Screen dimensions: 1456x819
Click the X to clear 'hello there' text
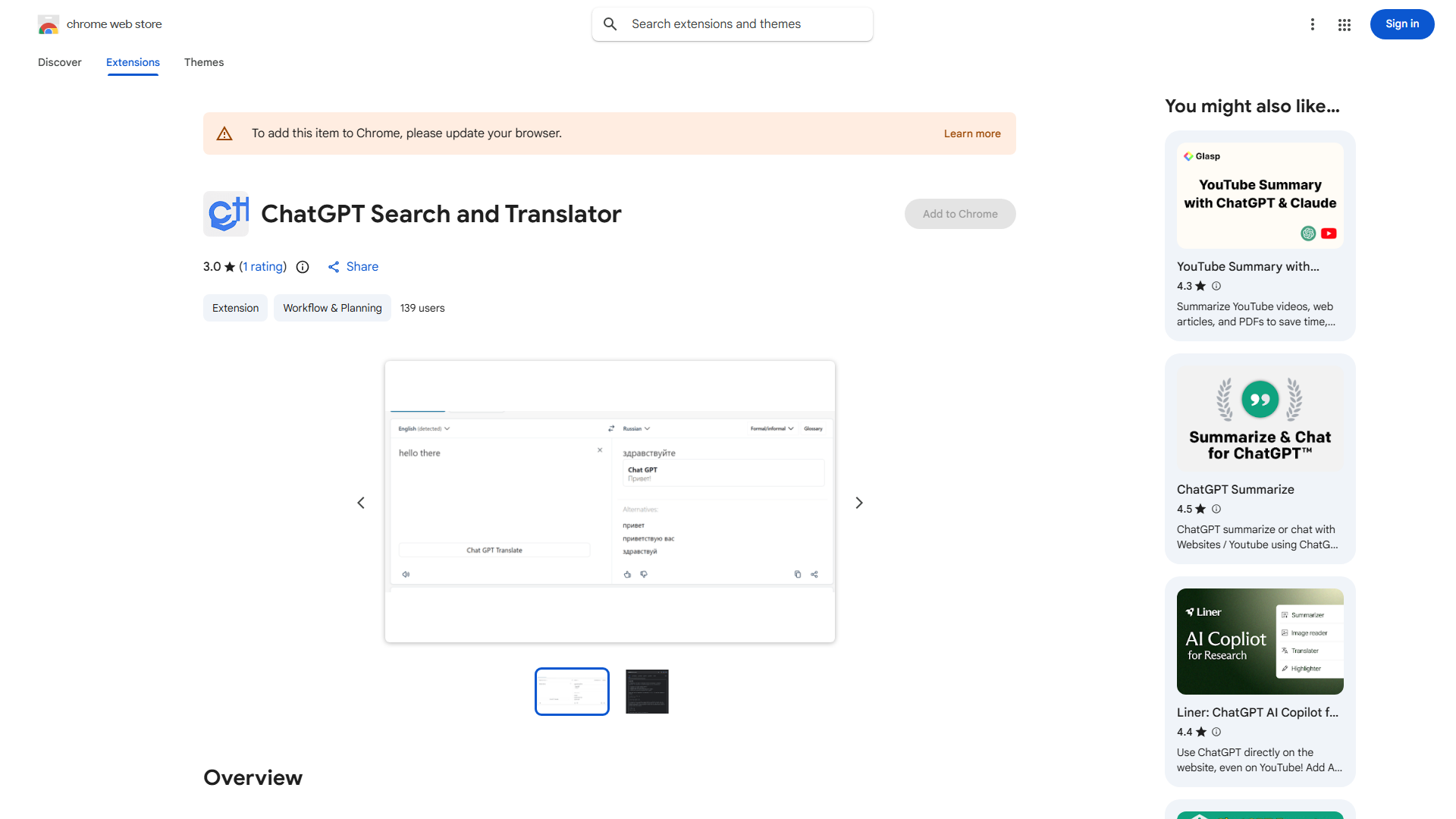pyautogui.click(x=600, y=450)
